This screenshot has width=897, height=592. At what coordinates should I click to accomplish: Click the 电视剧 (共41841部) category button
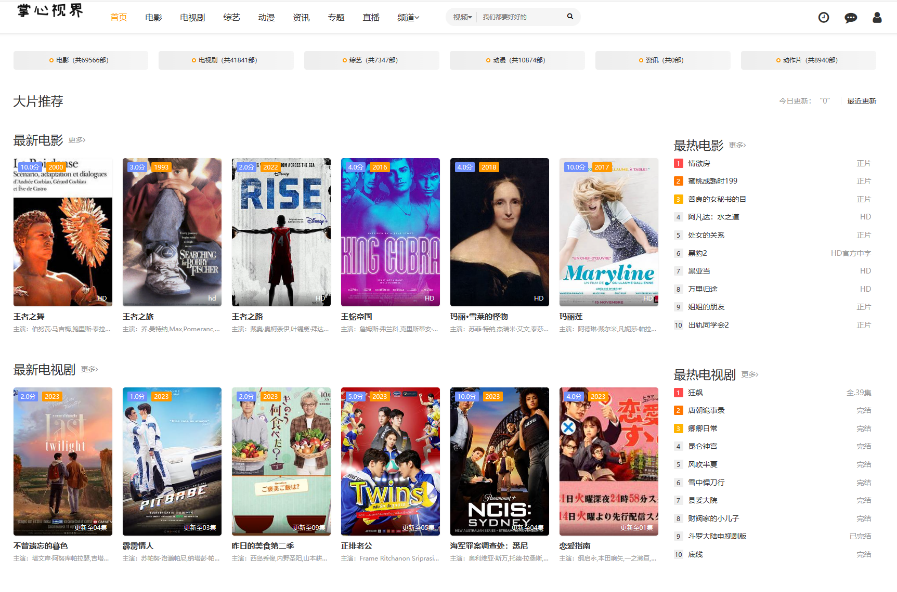(226, 60)
